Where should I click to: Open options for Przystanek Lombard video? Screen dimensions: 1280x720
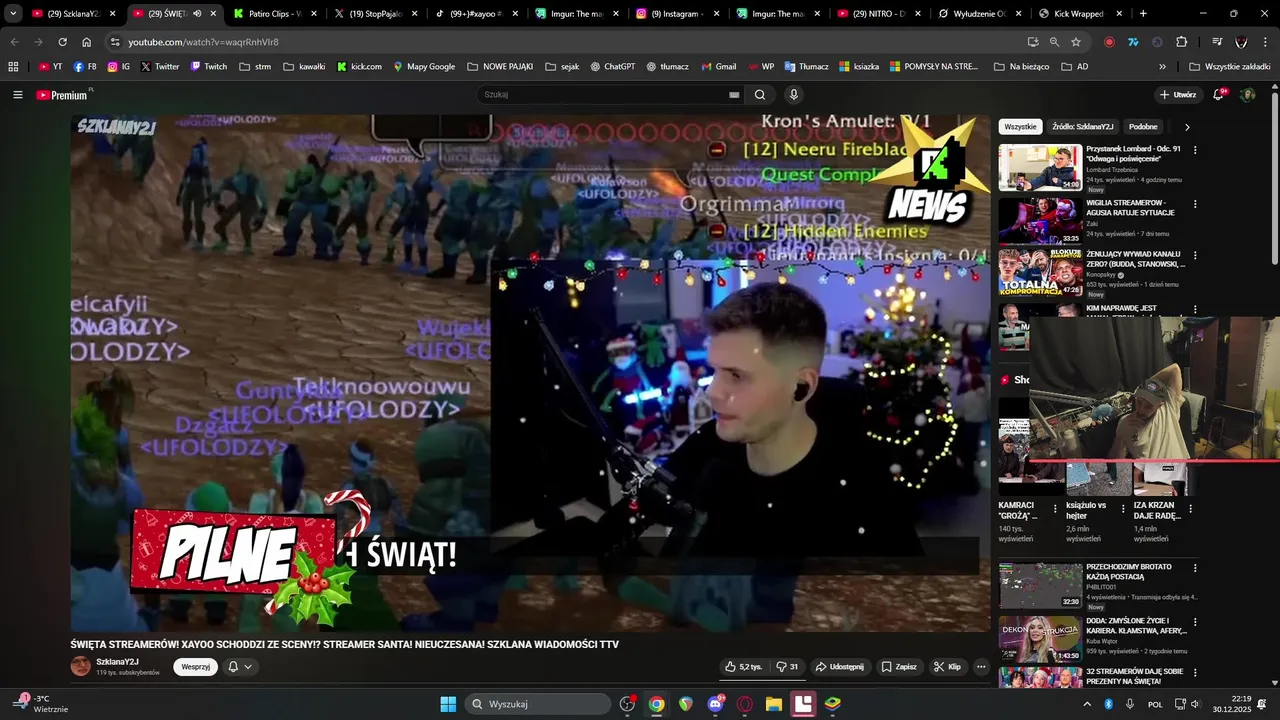point(1194,151)
